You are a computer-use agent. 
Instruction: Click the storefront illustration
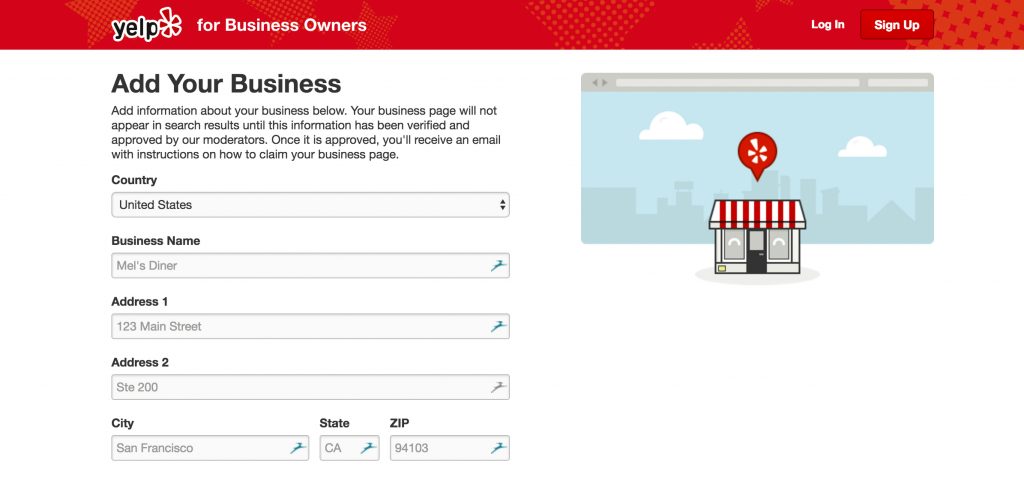[758, 235]
